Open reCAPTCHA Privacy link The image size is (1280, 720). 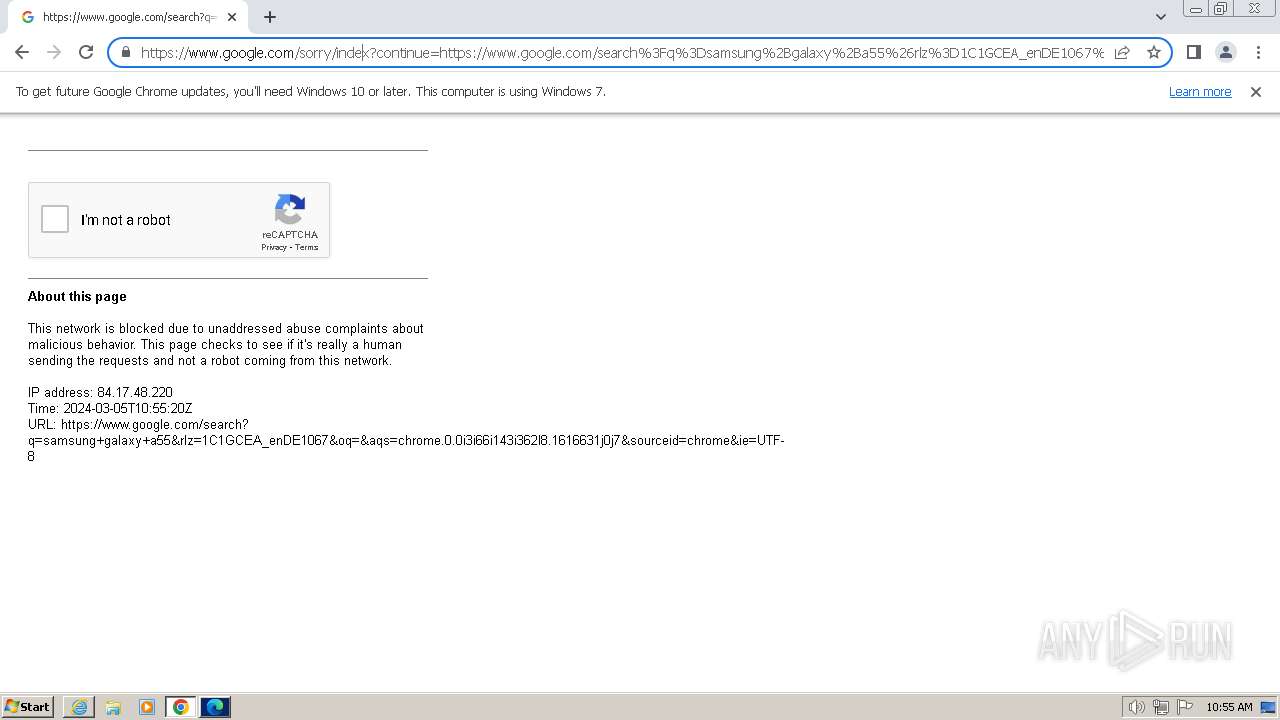(x=274, y=247)
